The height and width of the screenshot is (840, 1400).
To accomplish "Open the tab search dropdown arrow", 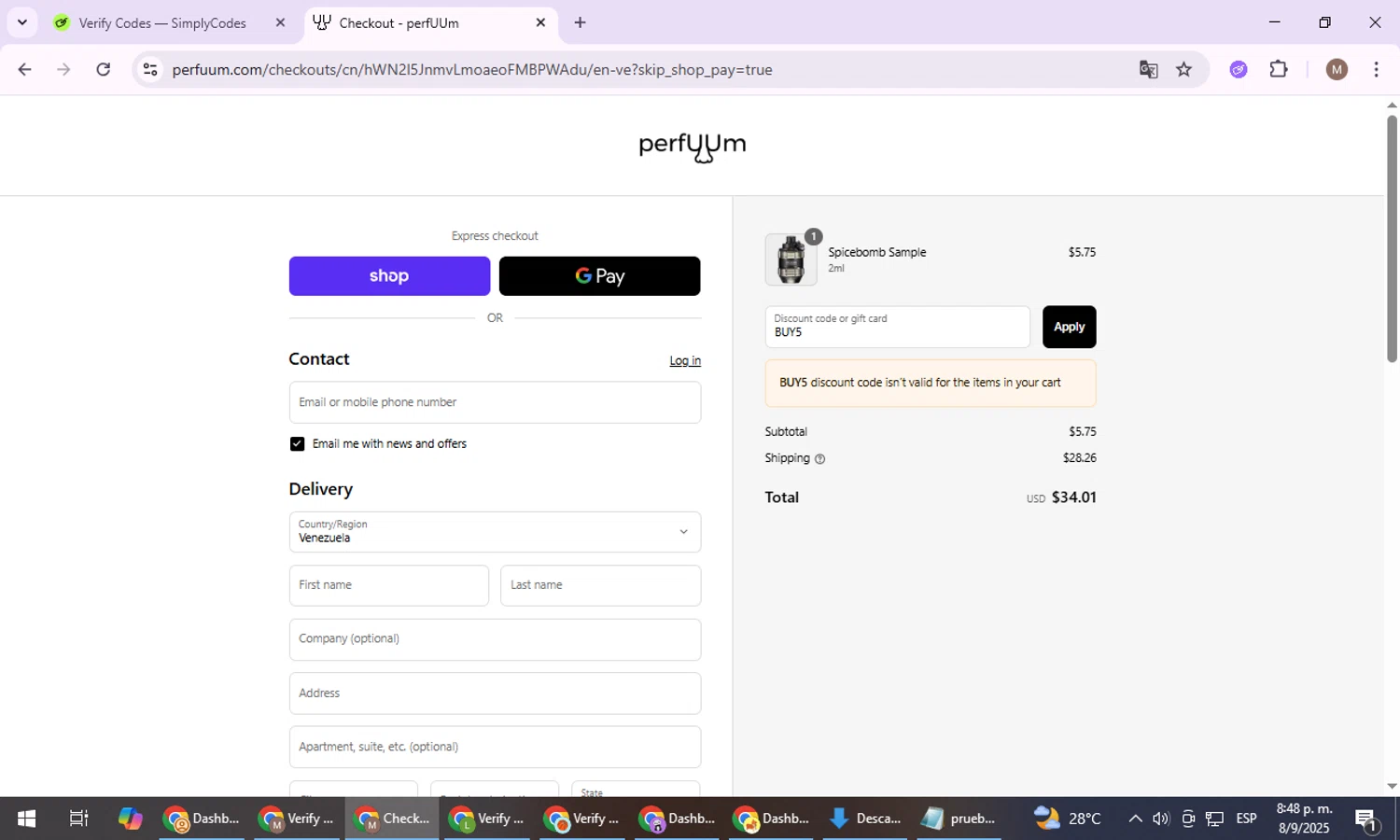I will coord(21,22).
